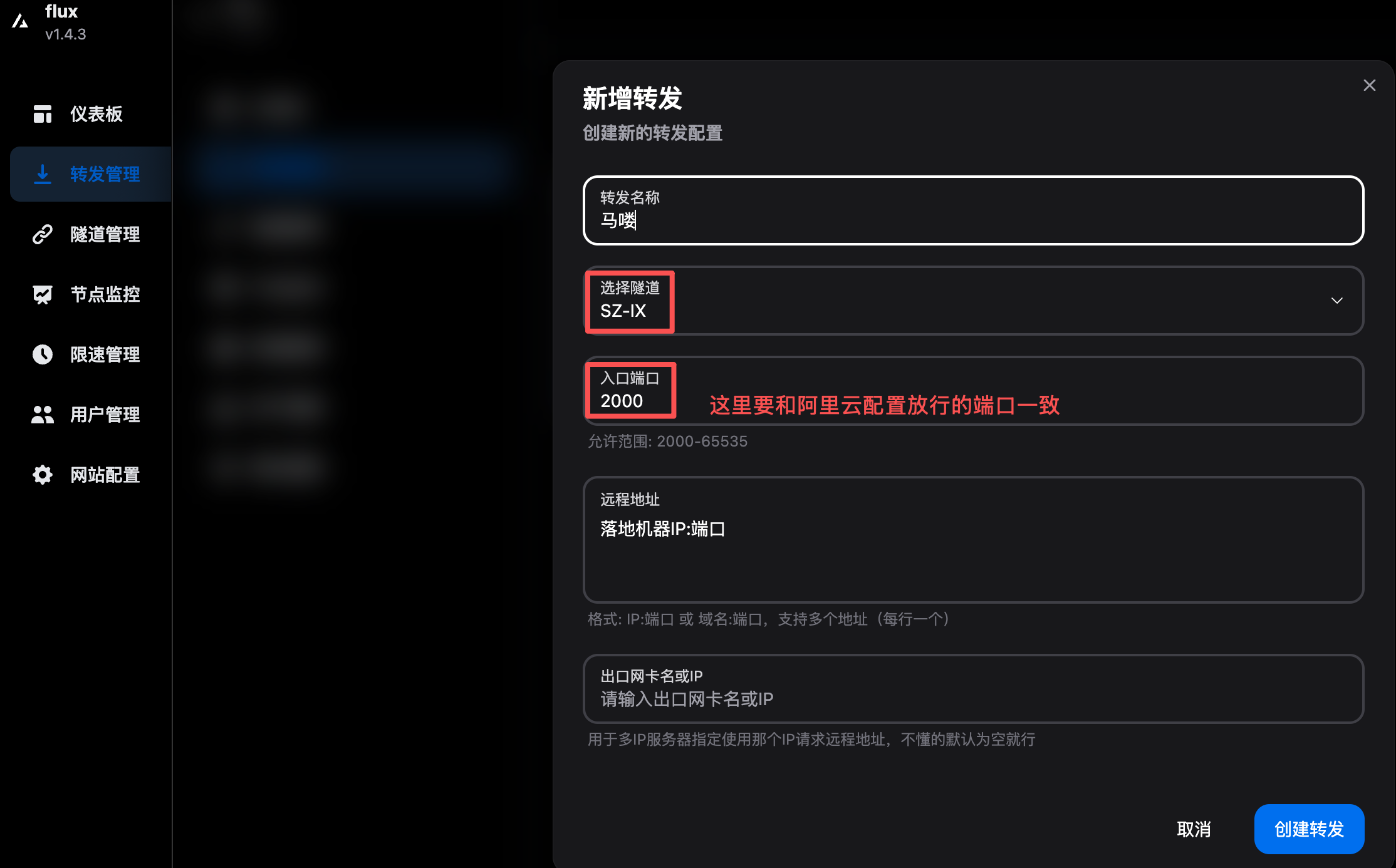Click the flux logo icon
The width and height of the screenshot is (1396, 868).
click(20, 21)
